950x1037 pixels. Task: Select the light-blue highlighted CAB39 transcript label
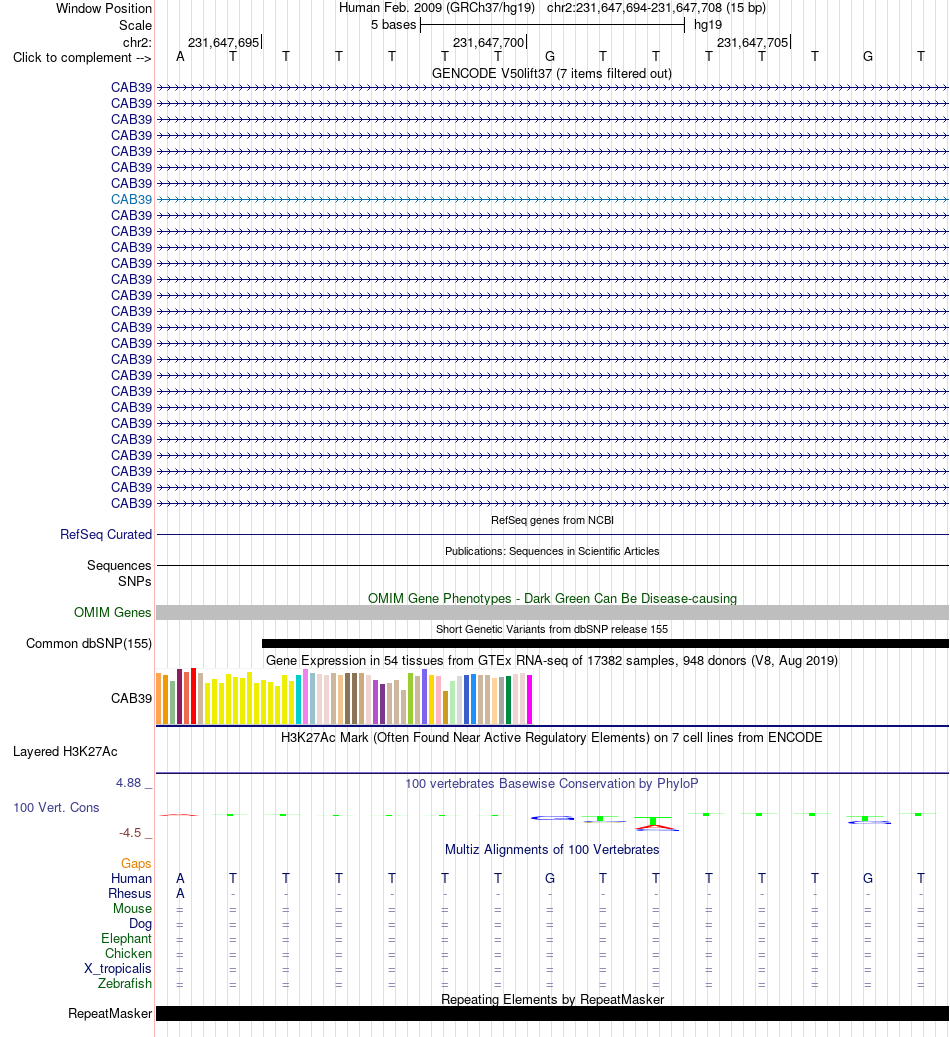[x=131, y=199]
